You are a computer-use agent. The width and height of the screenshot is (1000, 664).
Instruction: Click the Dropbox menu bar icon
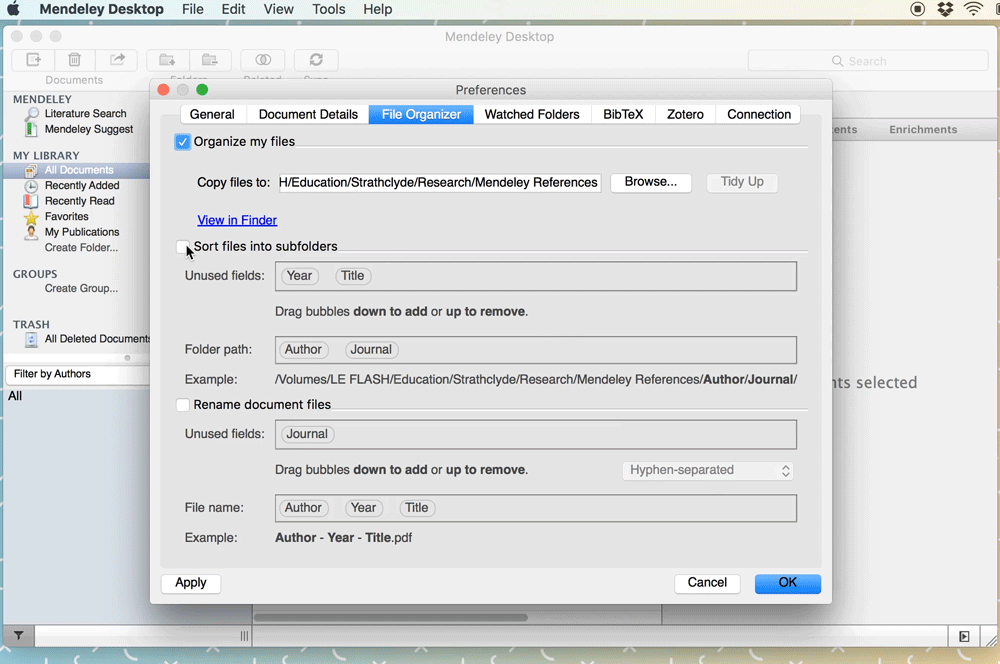coord(945,9)
